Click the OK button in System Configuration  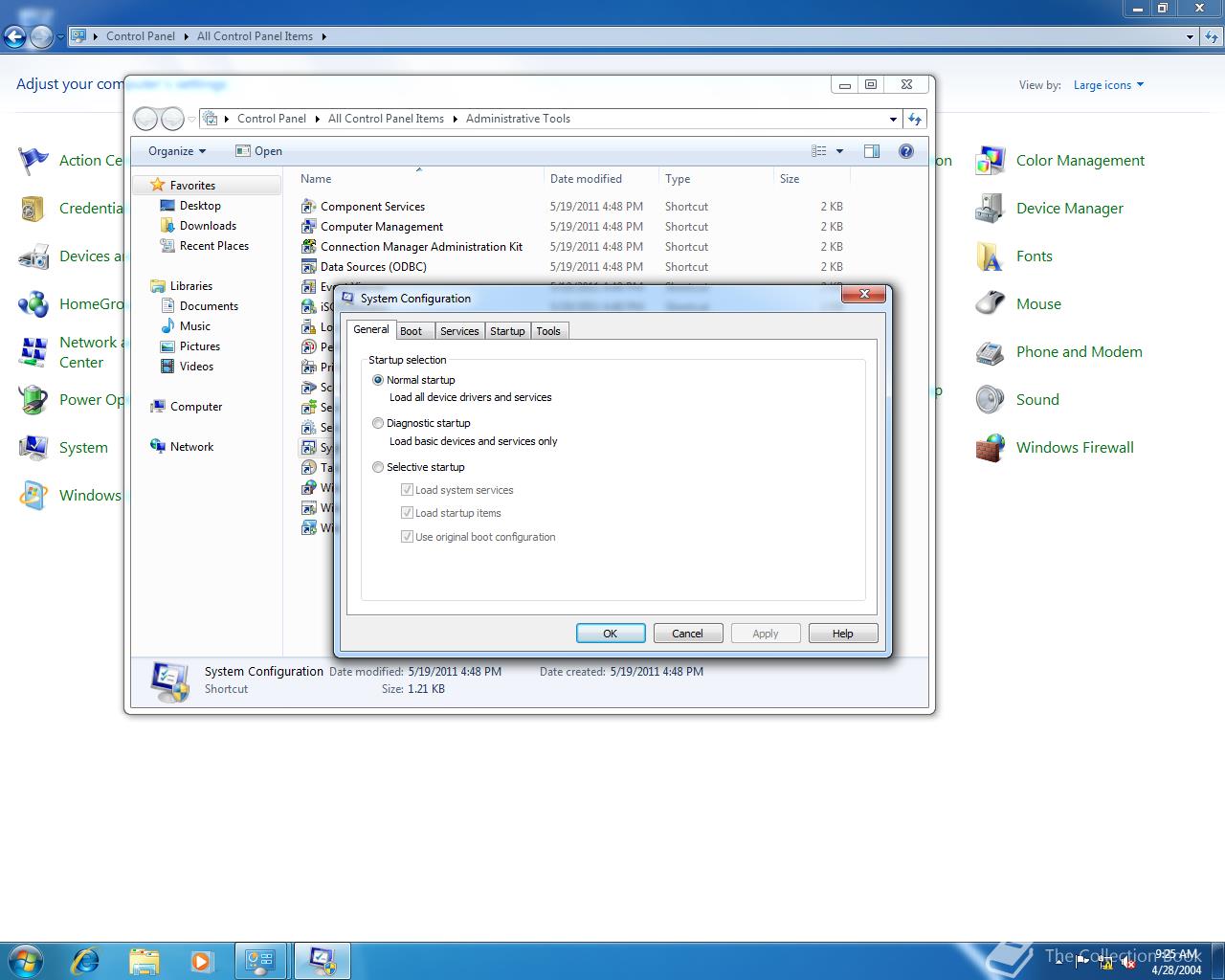pyautogui.click(x=610, y=634)
